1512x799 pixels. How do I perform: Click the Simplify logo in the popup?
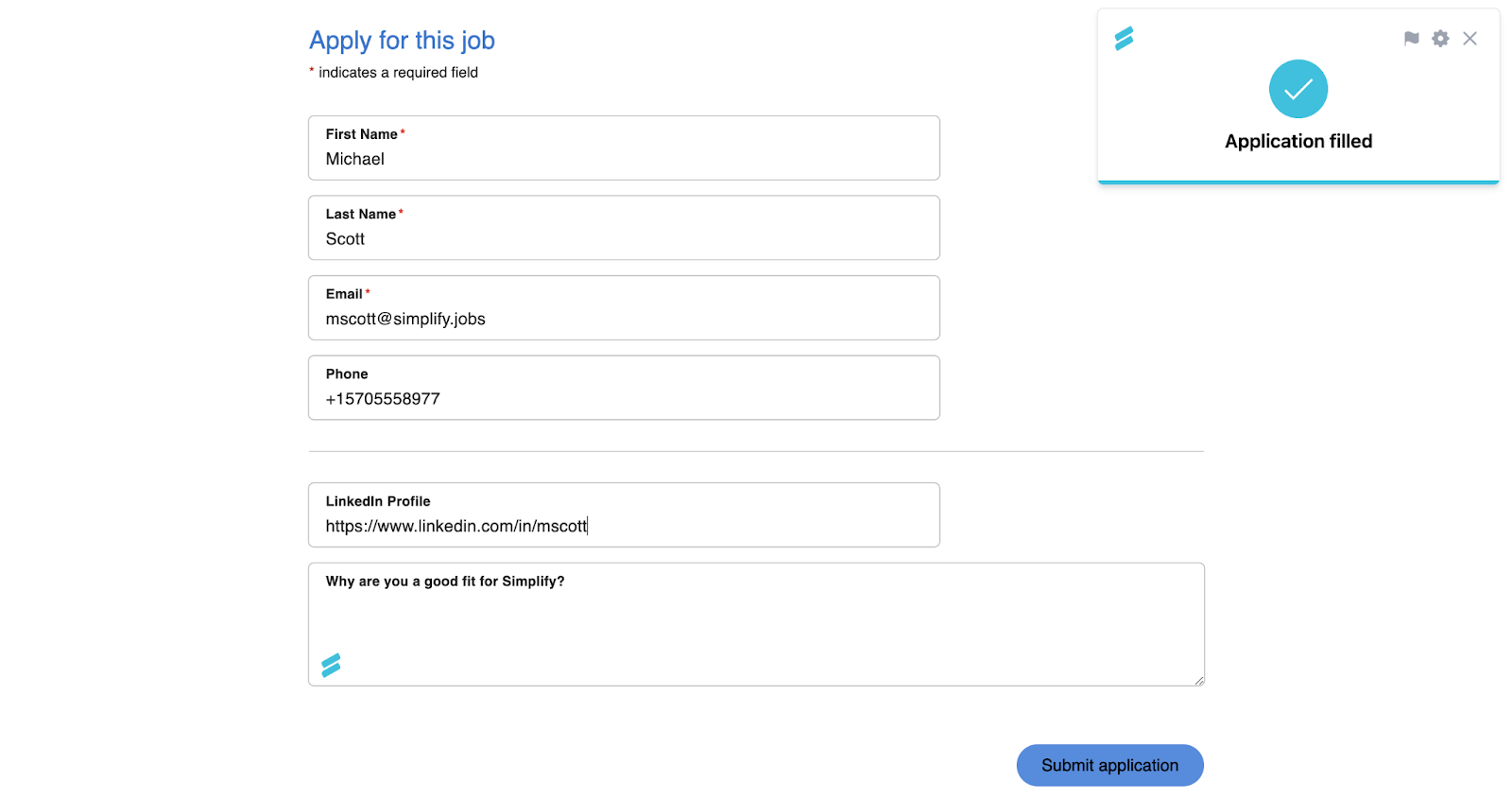coord(1124,39)
